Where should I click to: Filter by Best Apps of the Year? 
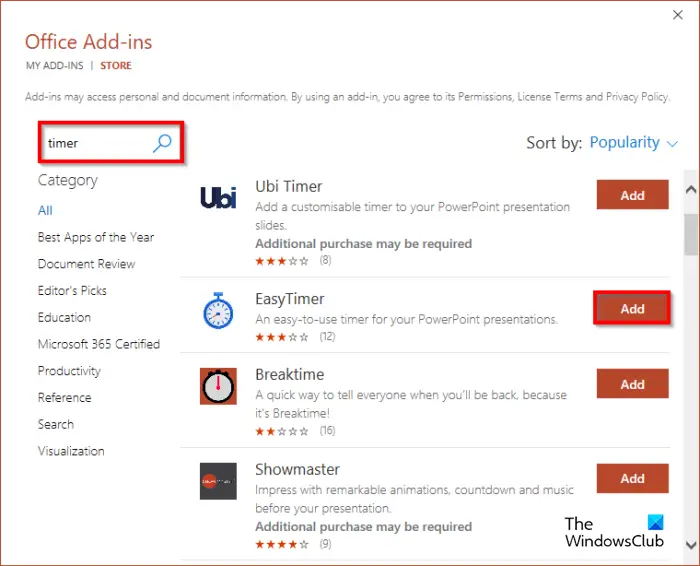96,237
